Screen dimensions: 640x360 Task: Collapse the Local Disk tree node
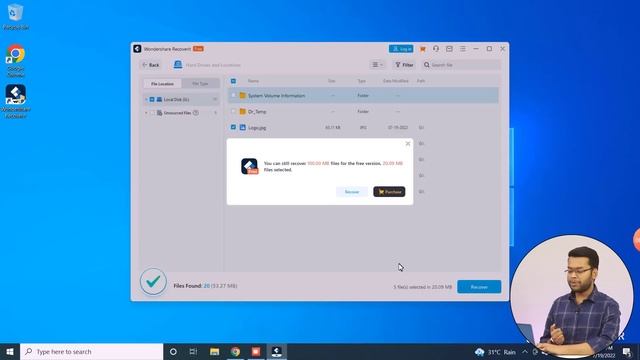146,99
